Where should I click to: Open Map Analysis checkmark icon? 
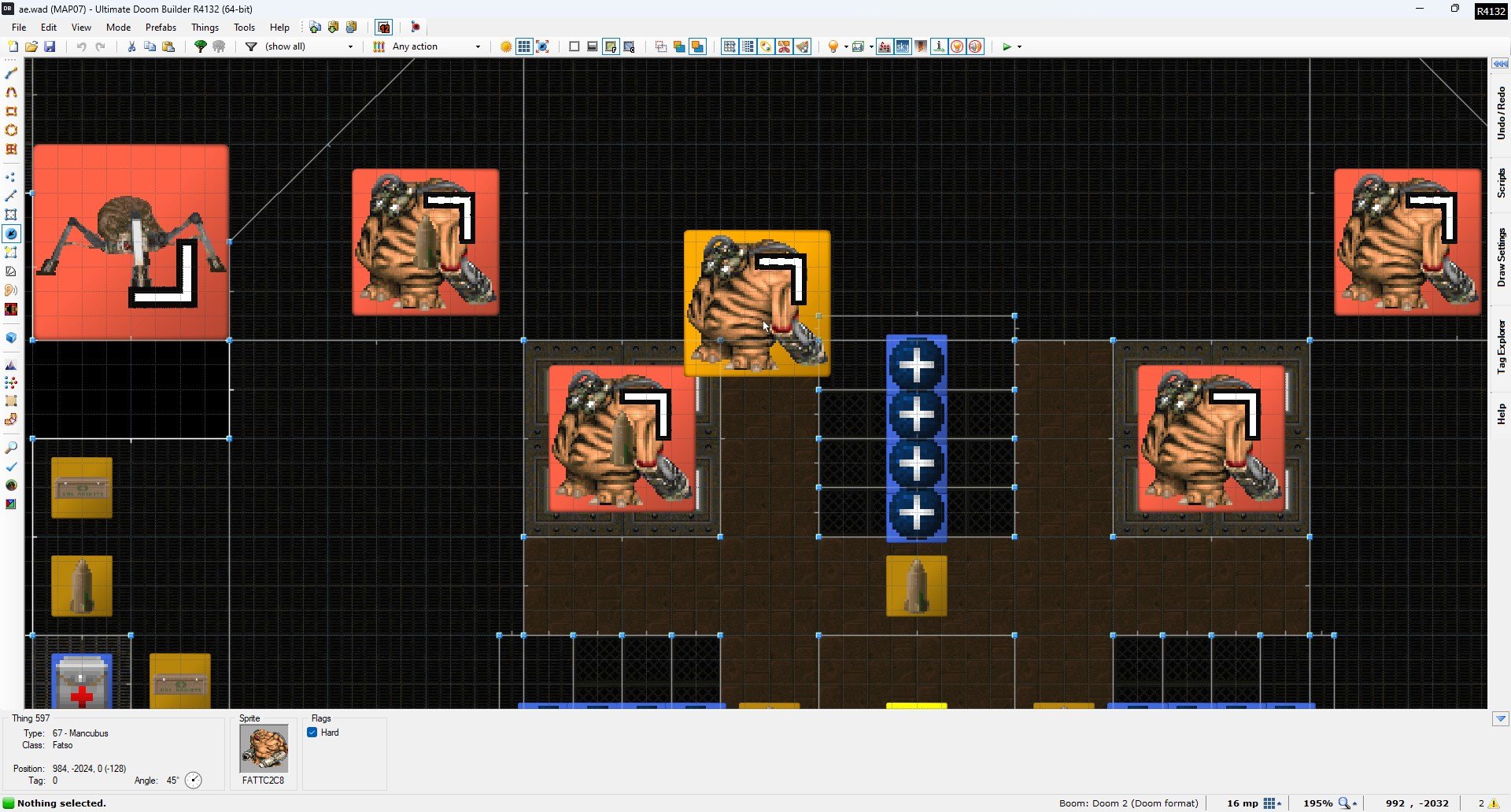(x=11, y=467)
